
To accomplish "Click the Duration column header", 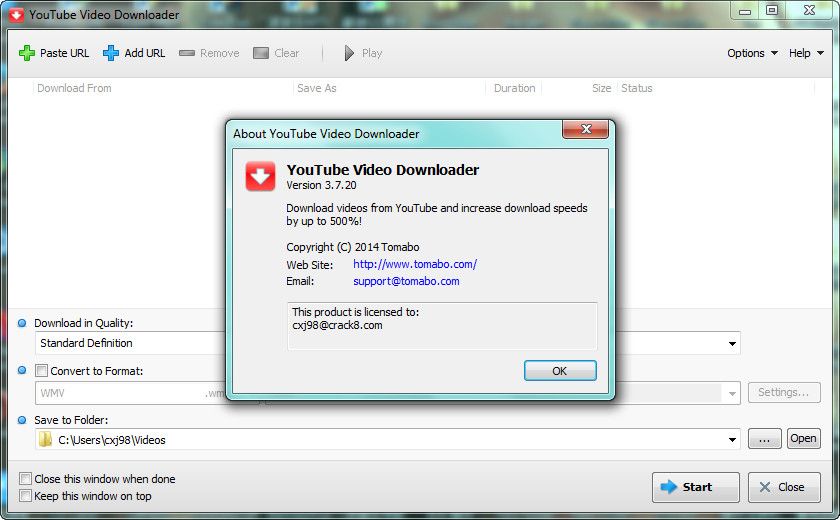I will (514, 88).
